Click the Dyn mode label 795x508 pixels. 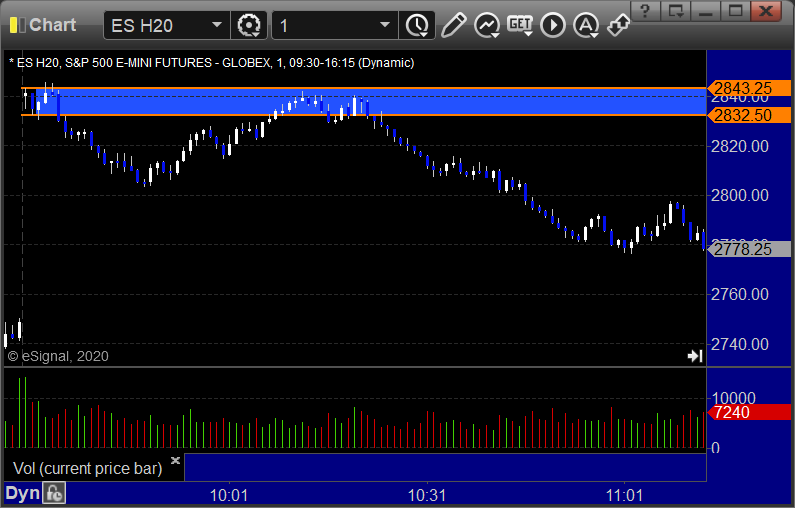tap(22, 493)
